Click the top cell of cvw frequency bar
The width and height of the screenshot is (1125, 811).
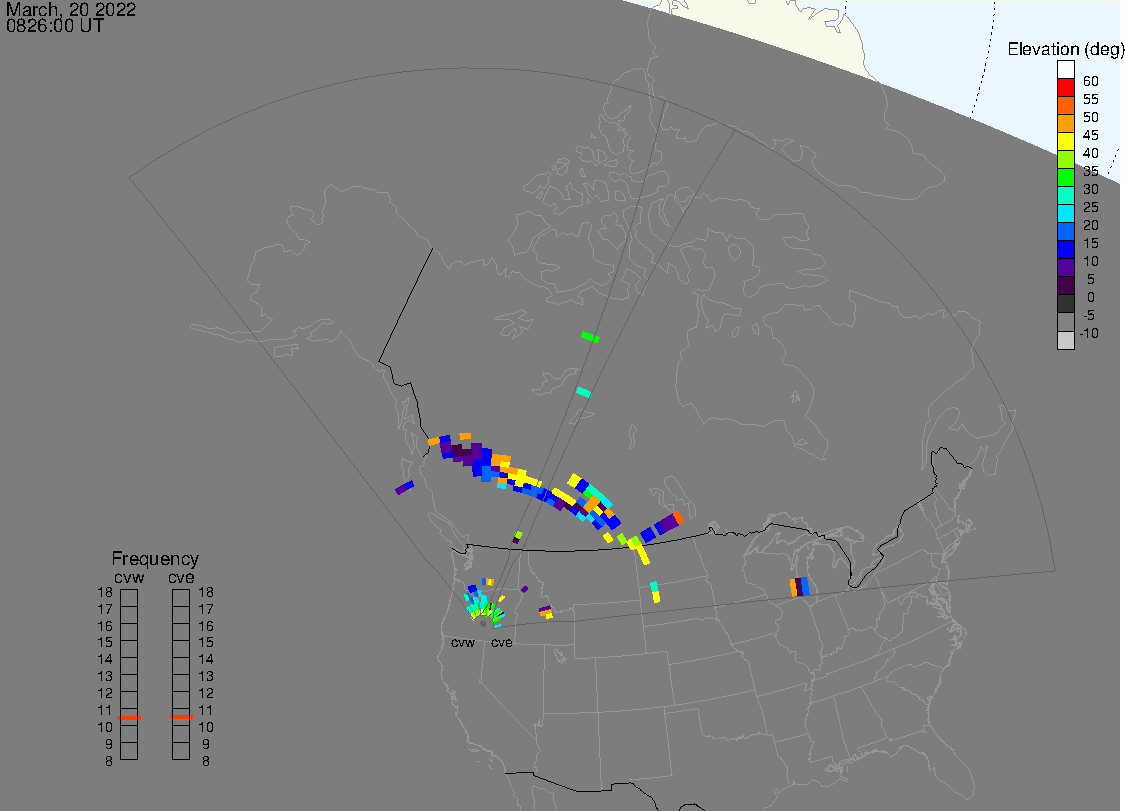tap(129, 598)
